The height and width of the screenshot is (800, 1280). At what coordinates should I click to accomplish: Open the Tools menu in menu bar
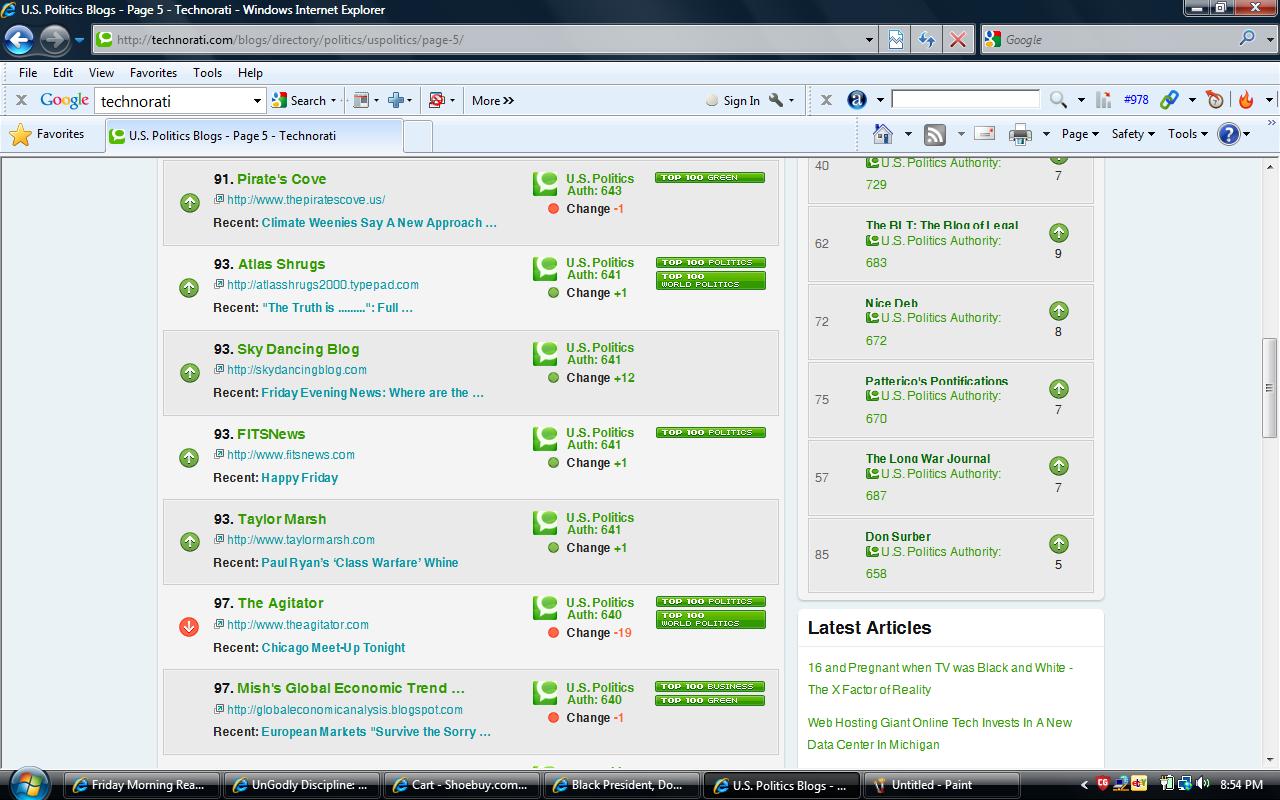(207, 73)
